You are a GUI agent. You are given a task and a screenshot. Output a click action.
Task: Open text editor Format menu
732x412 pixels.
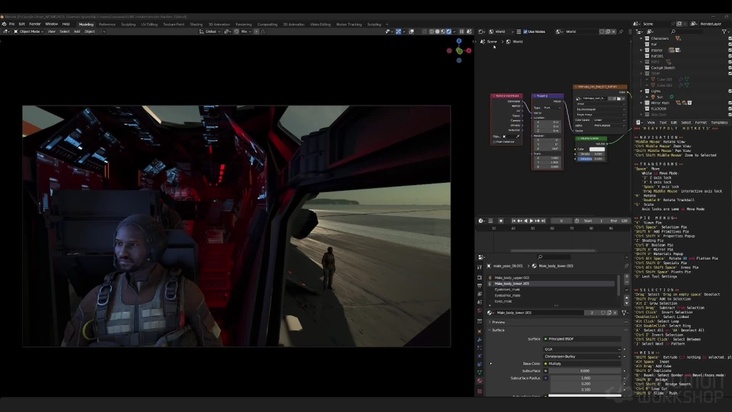tap(700, 123)
